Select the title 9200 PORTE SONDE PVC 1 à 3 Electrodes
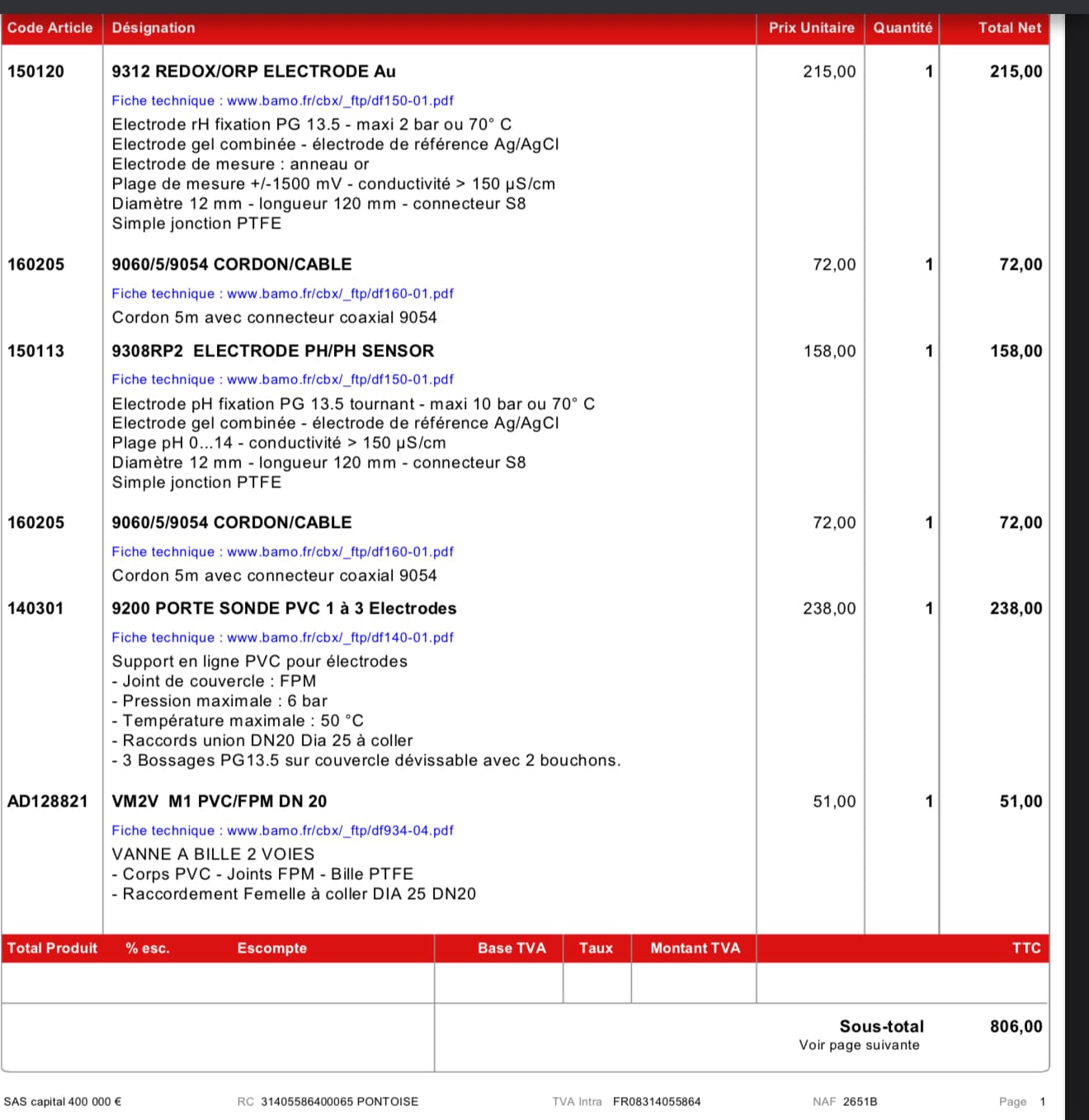The height and width of the screenshot is (1120, 1089). (284, 609)
